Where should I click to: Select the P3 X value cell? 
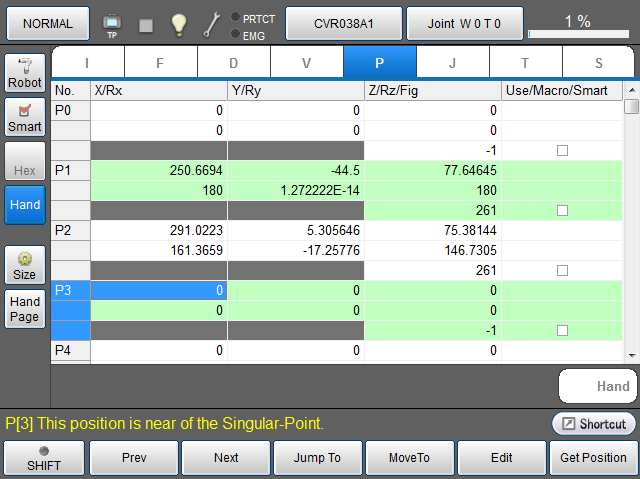(x=159, y=290)
